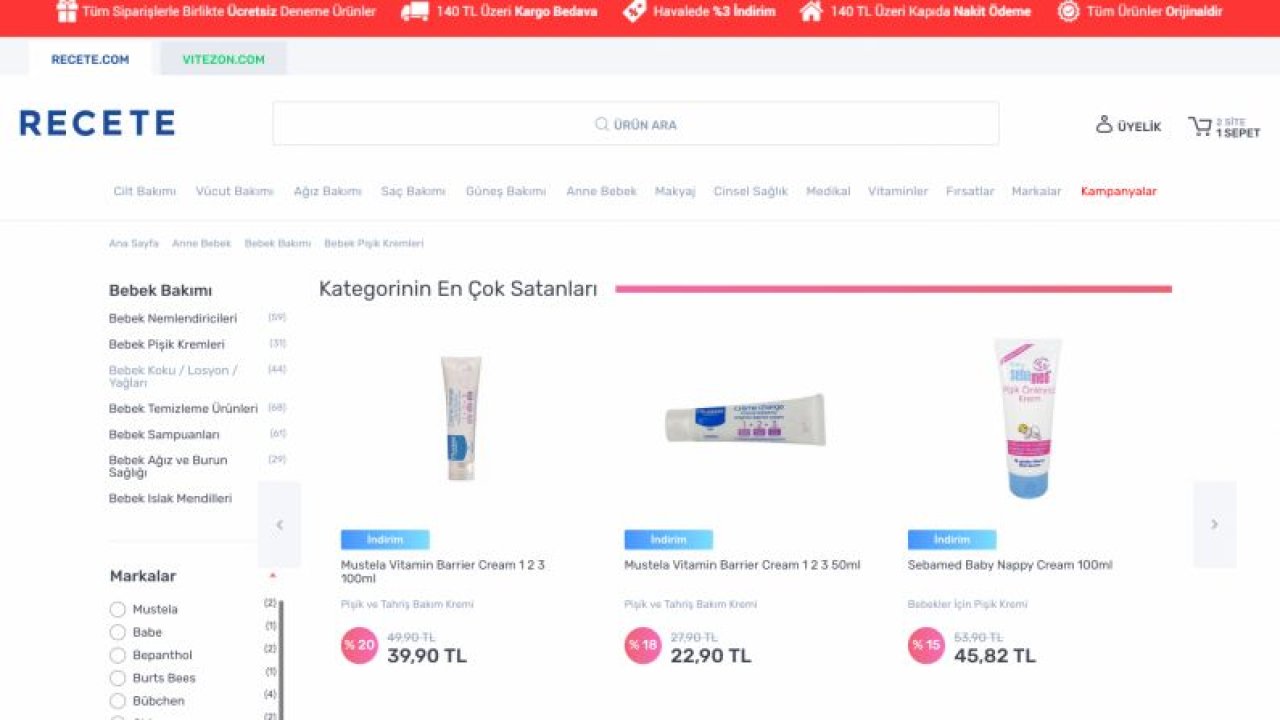Click the ÜRÜN ARA search field
Viewport: 1280px width, 720px height.
pos(636,124)
